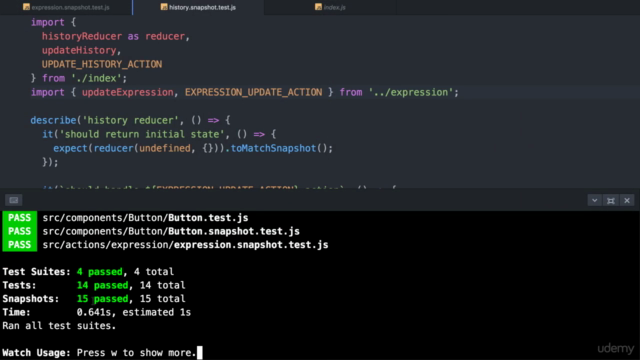Click 'Press w to show more.' prompt
Viewport: 640px width, 360px height.
(137, 353)
